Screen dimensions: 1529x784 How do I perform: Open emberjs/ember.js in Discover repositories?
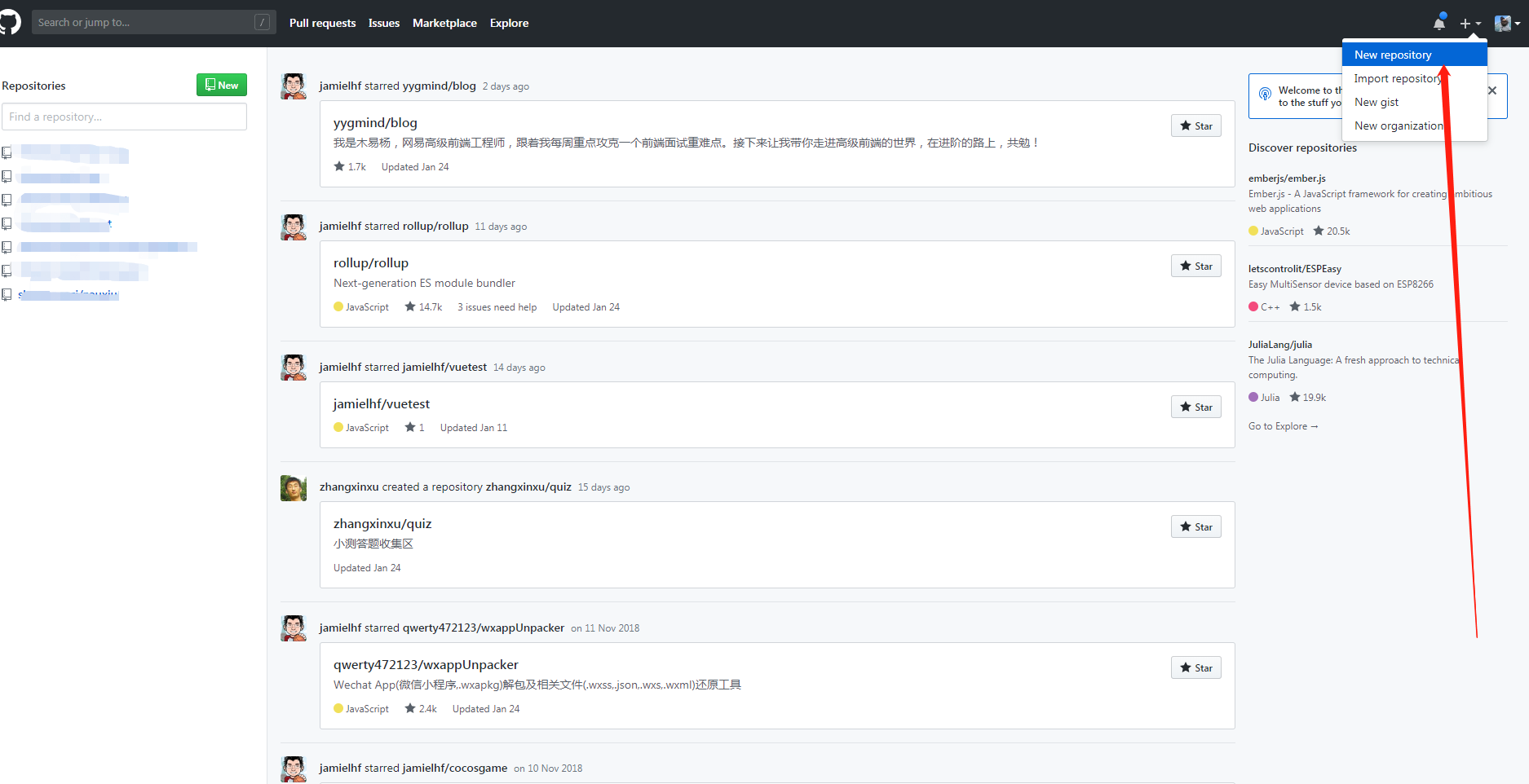point(1287,178)
